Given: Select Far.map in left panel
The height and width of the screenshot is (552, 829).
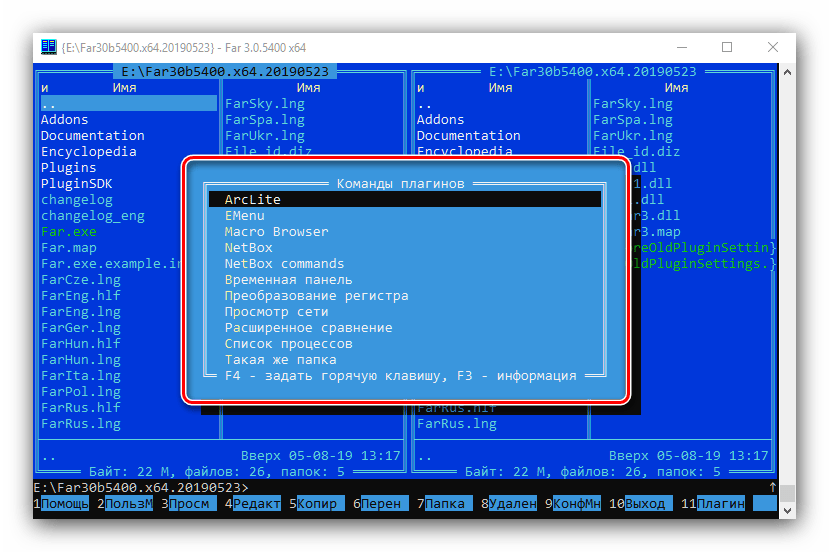Looking at the screenshot, I should [69, 247].
